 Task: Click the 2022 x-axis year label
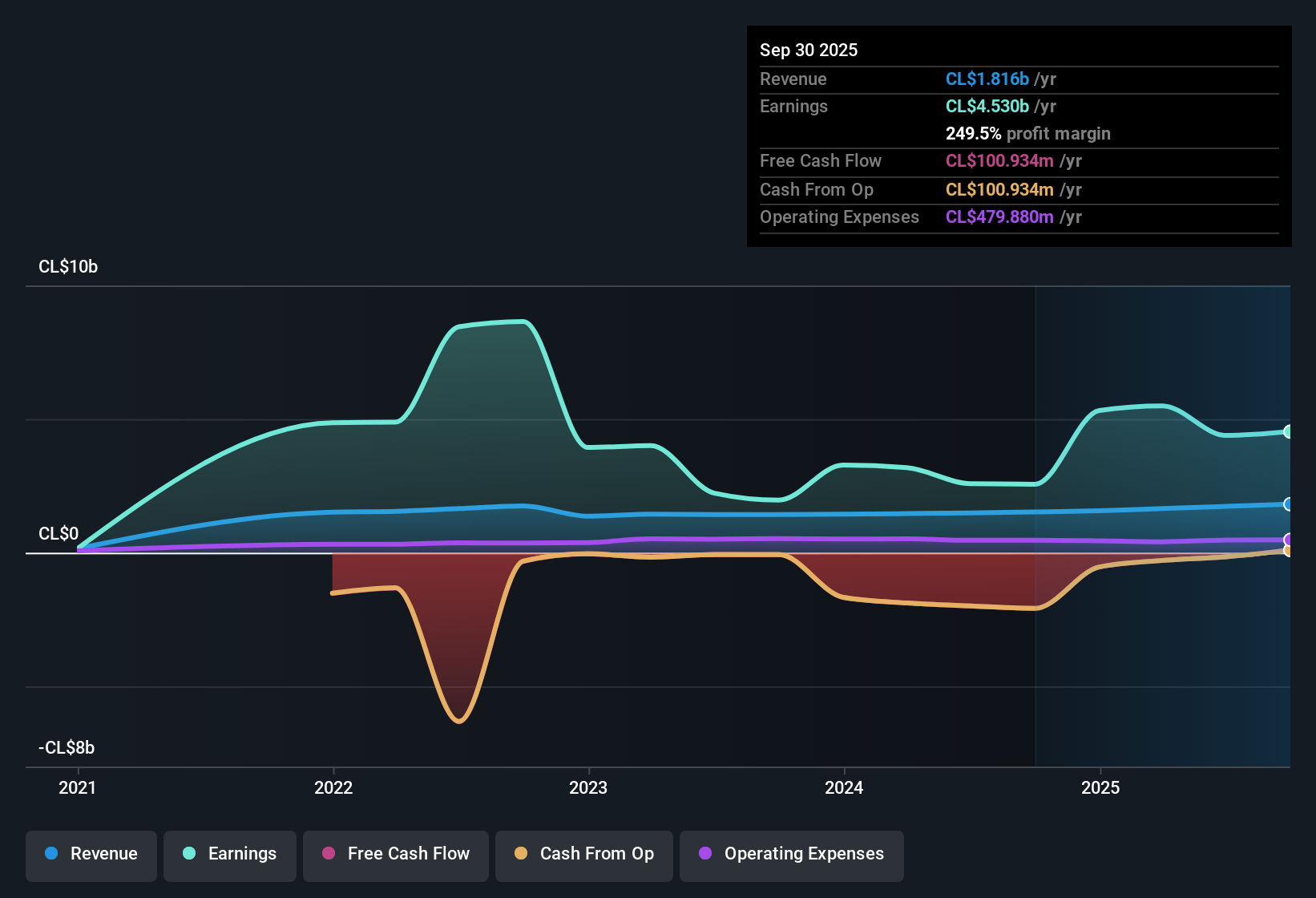coord(333,787)
